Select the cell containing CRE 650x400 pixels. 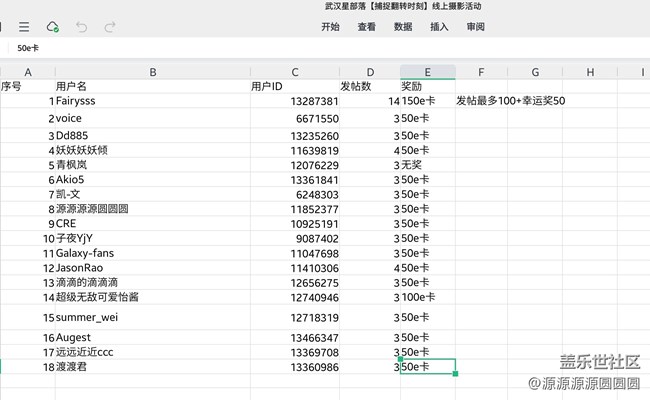pos(153,223)
